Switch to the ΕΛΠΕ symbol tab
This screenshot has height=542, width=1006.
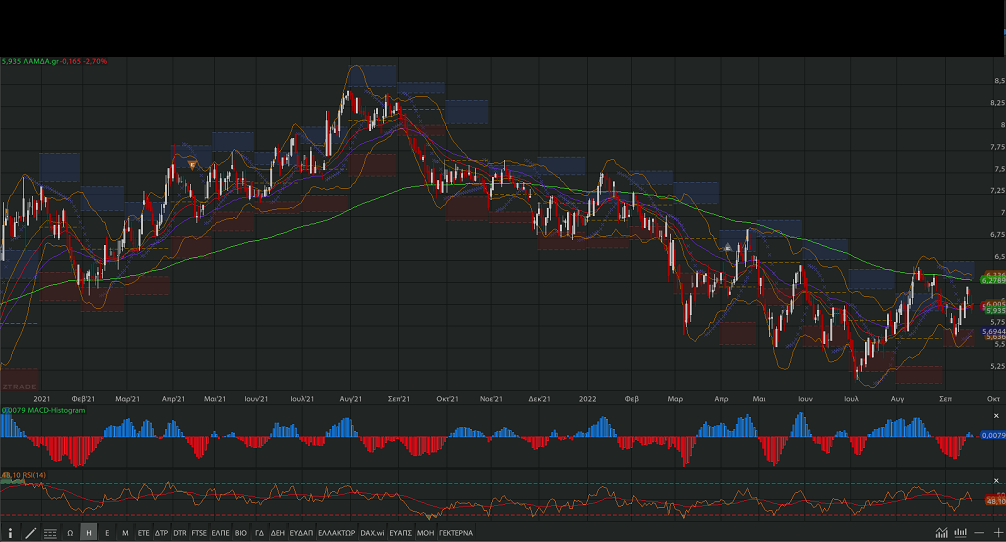[x=220, y=532]
